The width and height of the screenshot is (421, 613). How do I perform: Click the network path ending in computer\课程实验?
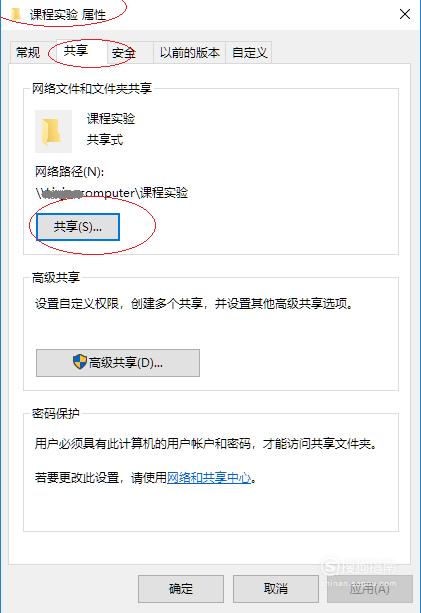[112, 193]
